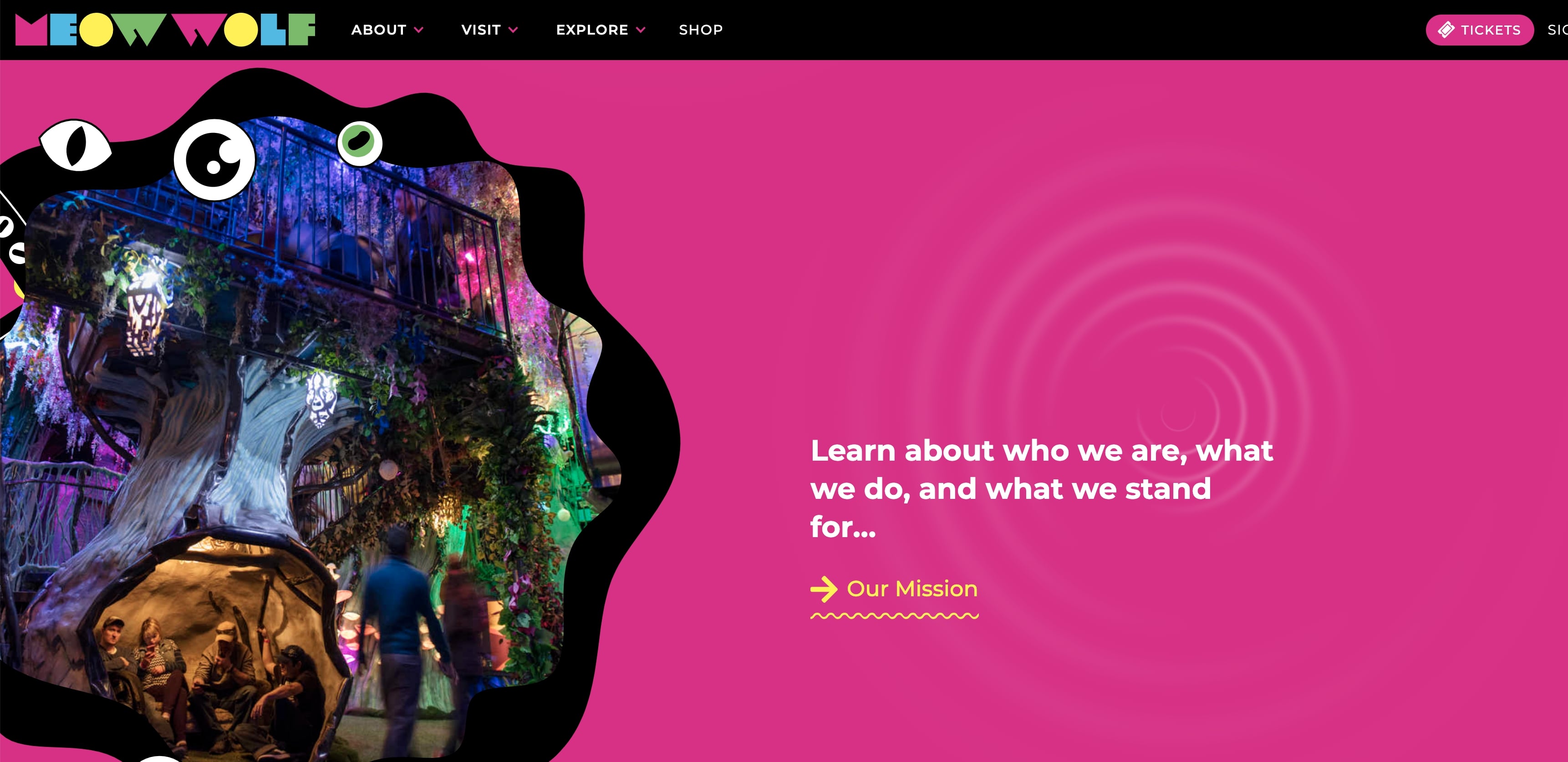Click the pink Tickets button

[1479, 30]
